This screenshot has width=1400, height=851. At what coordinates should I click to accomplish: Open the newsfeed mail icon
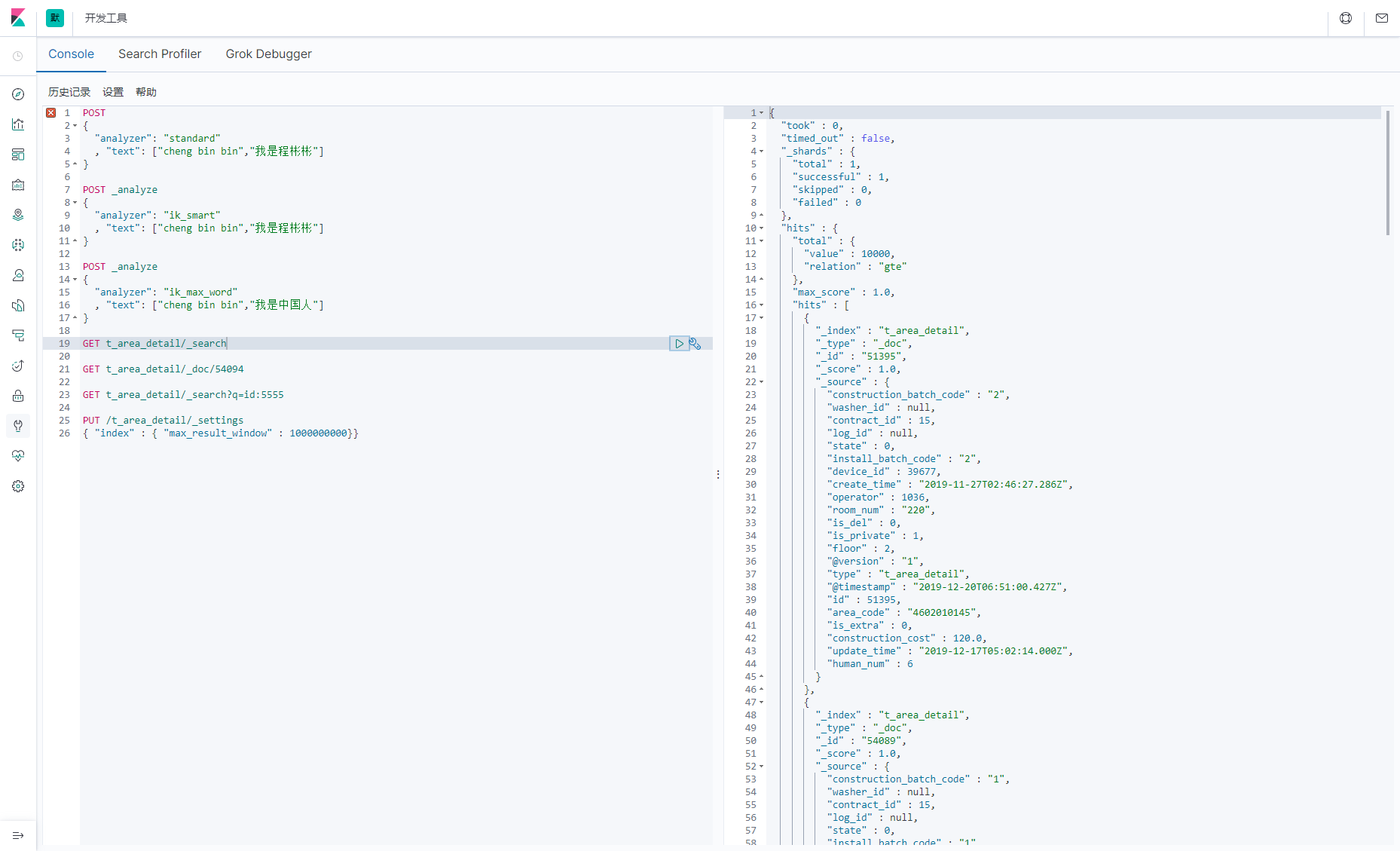click(x=1382, y=18)
